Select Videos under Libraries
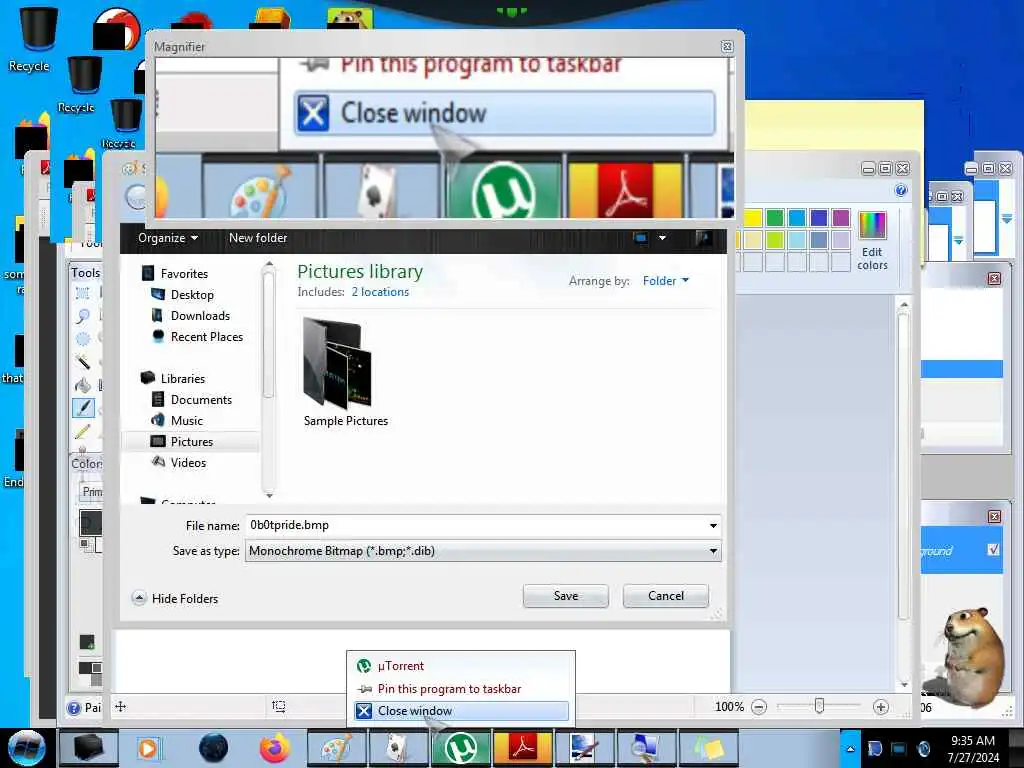Viewport: 1024px width, 768px height. tap(178, 462)
